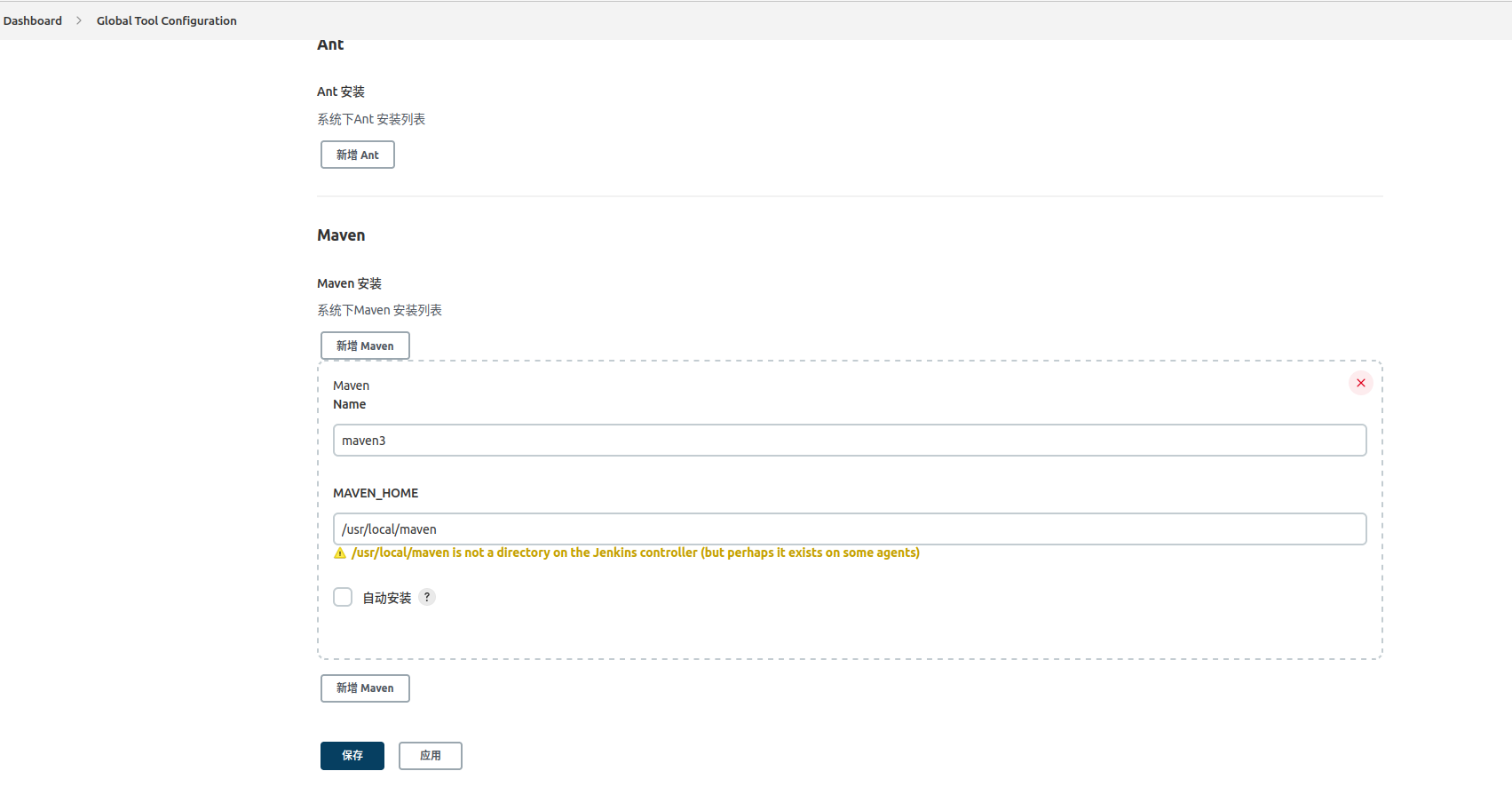Click the Maven 安装 label
1512x787 pixels.
tap(350, 283)
